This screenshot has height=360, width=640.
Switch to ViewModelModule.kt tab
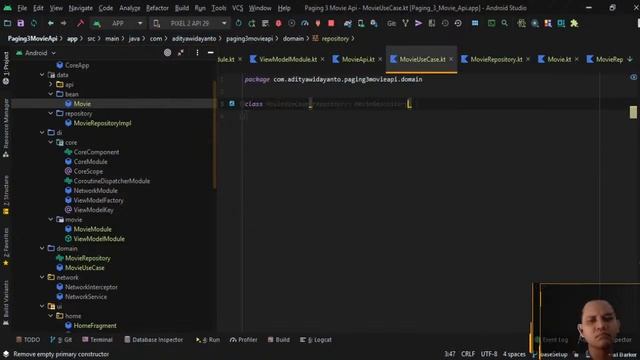pos(288,60)
